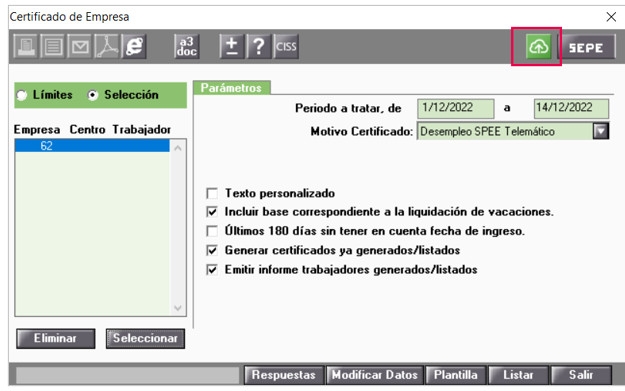
Task: Click the Respuestas button
Action: [x=284, y=375]
